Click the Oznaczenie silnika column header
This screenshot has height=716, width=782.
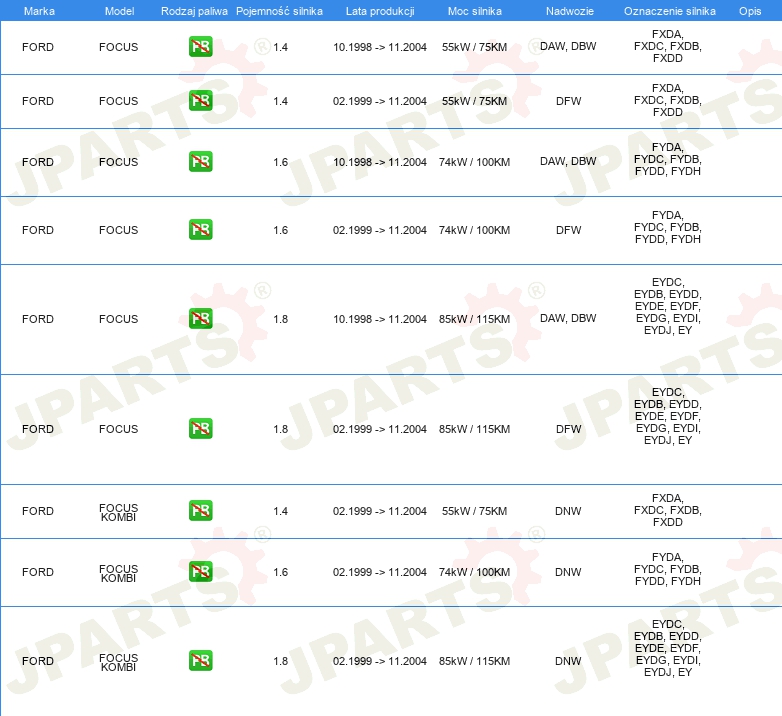pyautogui.click(x=670, y=11)
